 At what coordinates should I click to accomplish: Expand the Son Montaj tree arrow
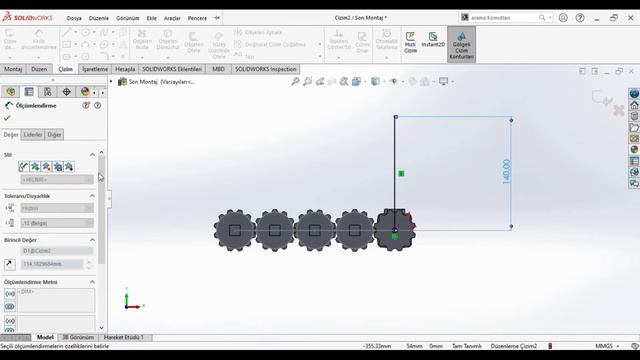[111, 82]
